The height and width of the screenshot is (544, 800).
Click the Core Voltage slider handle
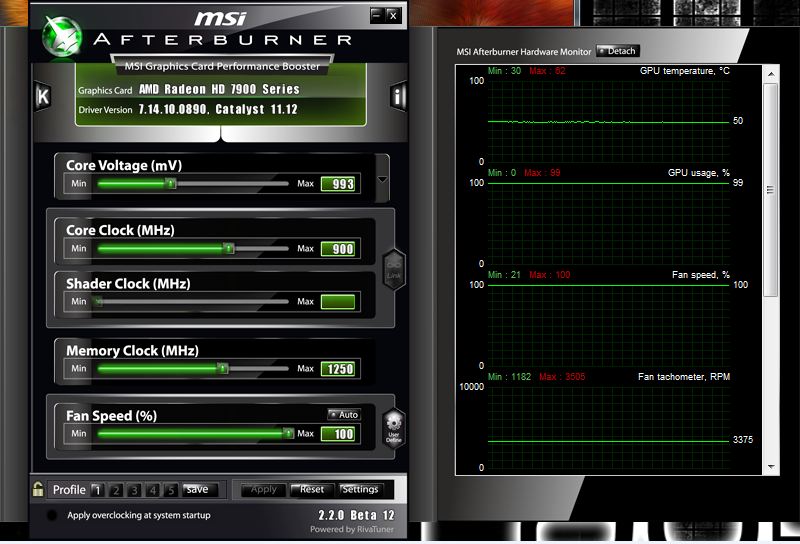[x=172, y=183]
